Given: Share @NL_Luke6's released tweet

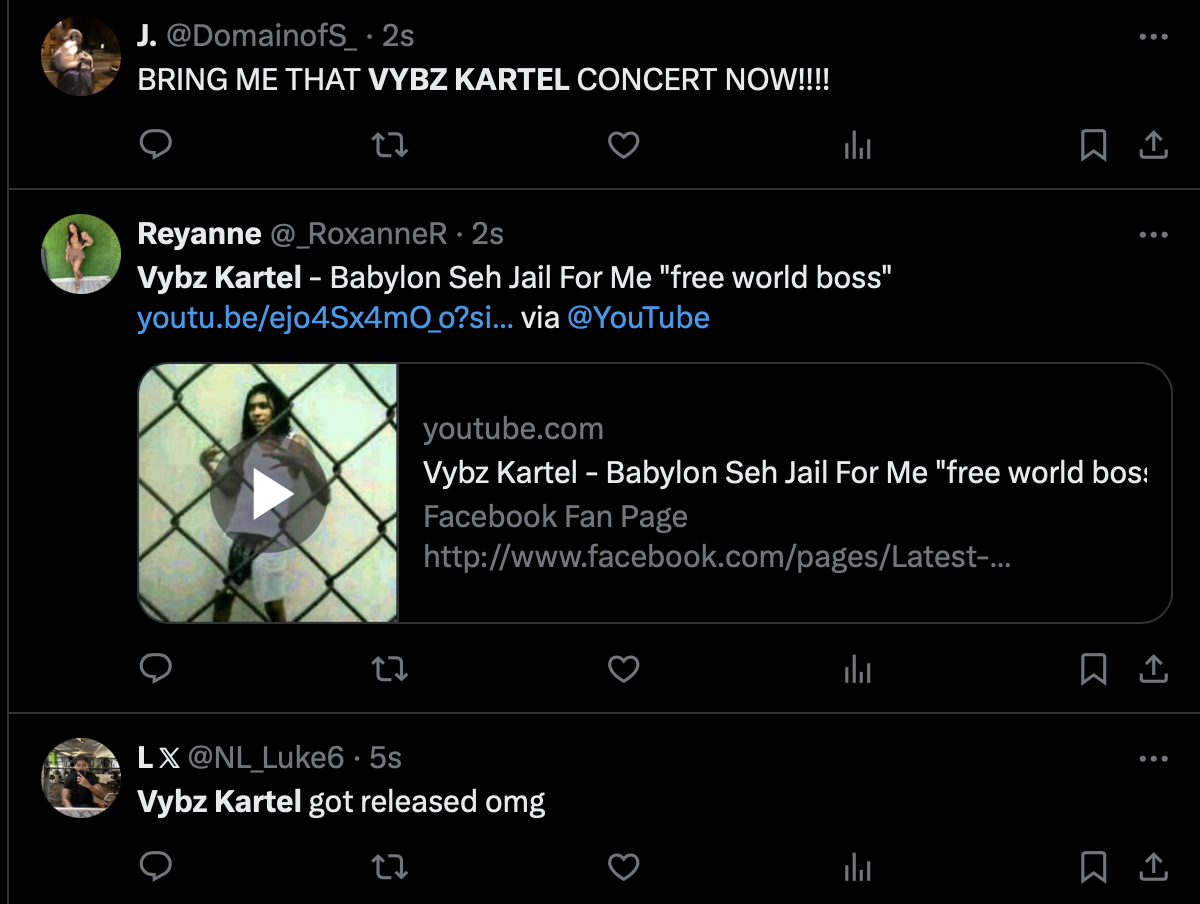Looking at the screenshot, I should click(1151, 867).
